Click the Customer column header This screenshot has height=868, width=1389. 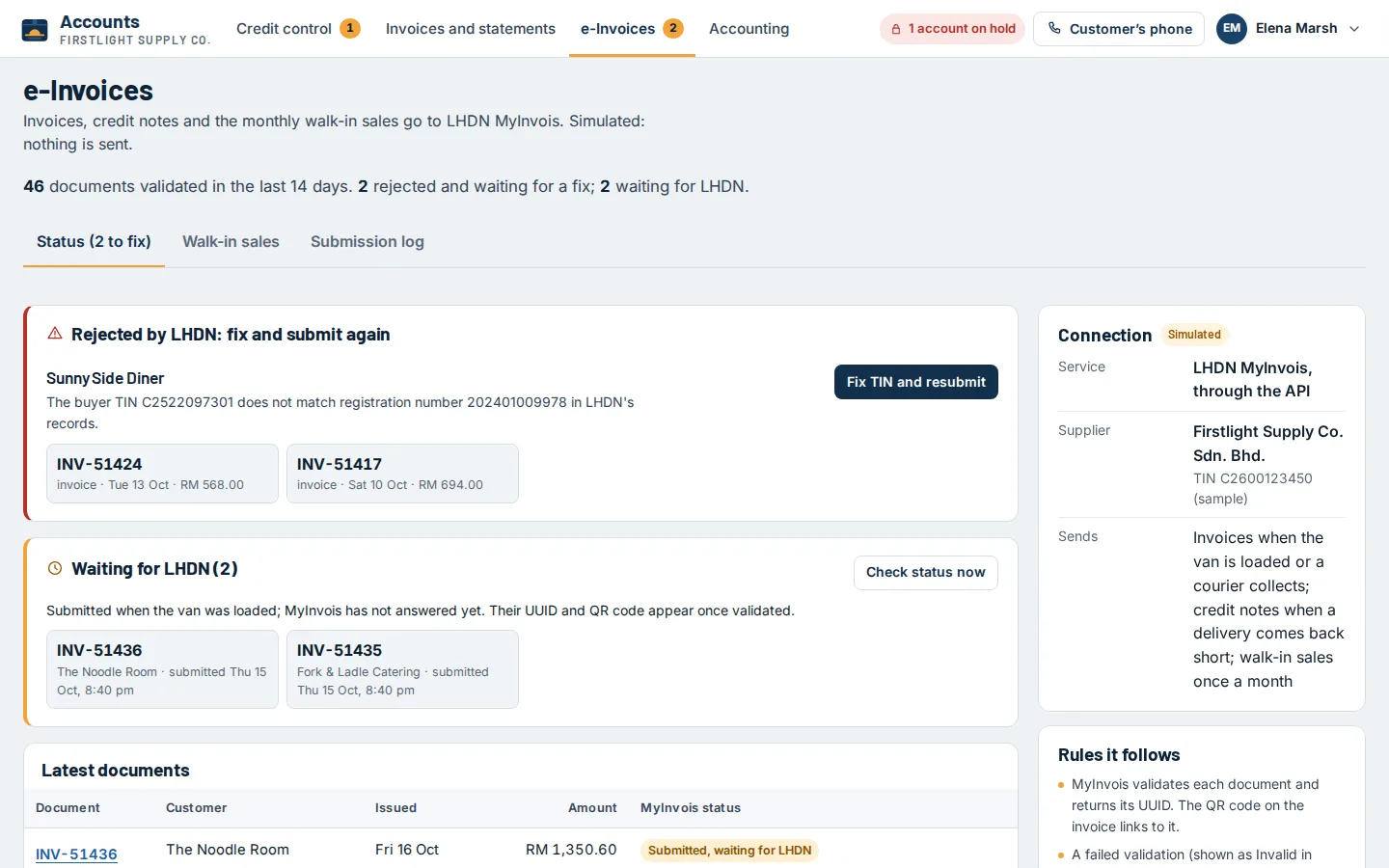(197, 808)
